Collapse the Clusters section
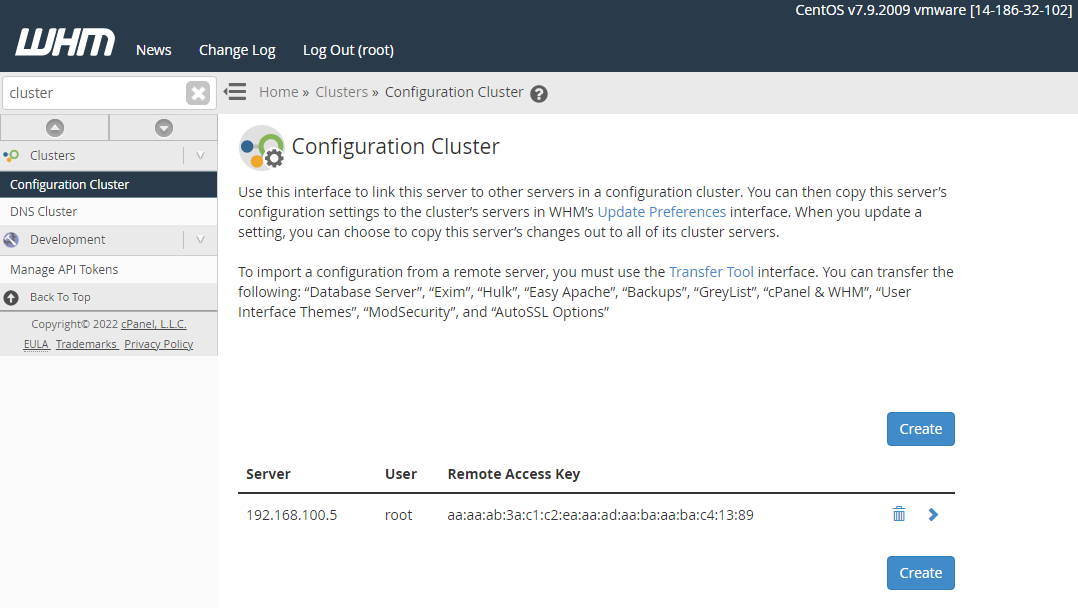This screenshot has width=1078, height=608. [x=200, y=156]
